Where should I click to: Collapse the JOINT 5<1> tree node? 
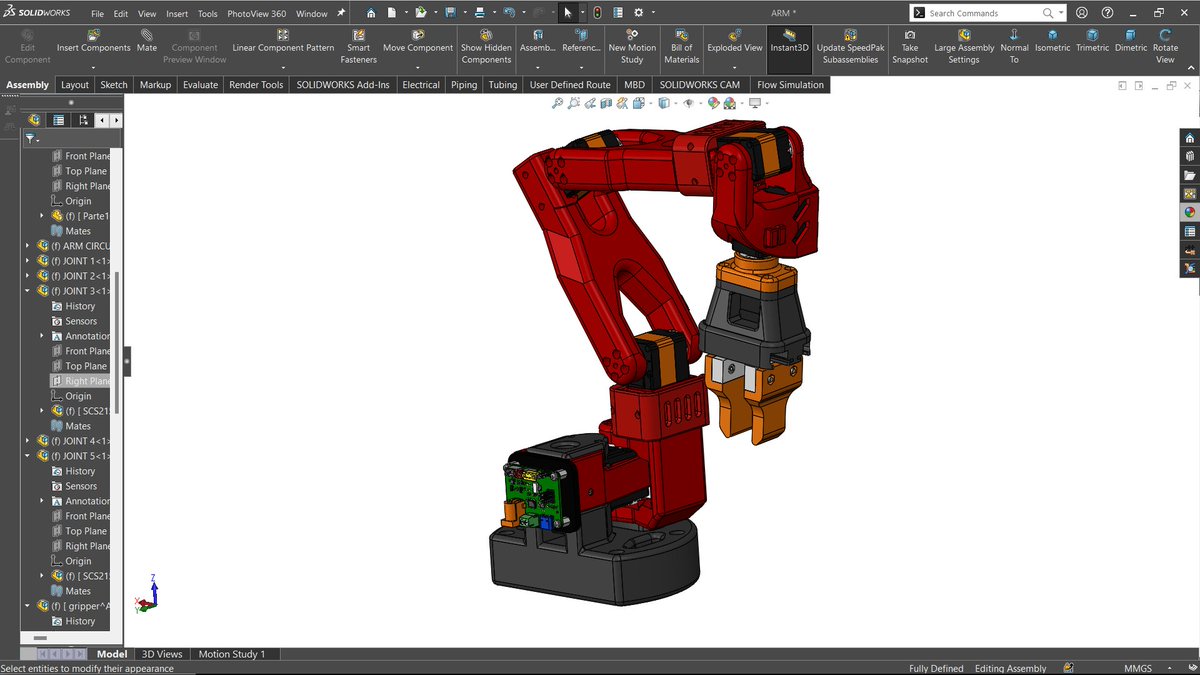point(28,456)
